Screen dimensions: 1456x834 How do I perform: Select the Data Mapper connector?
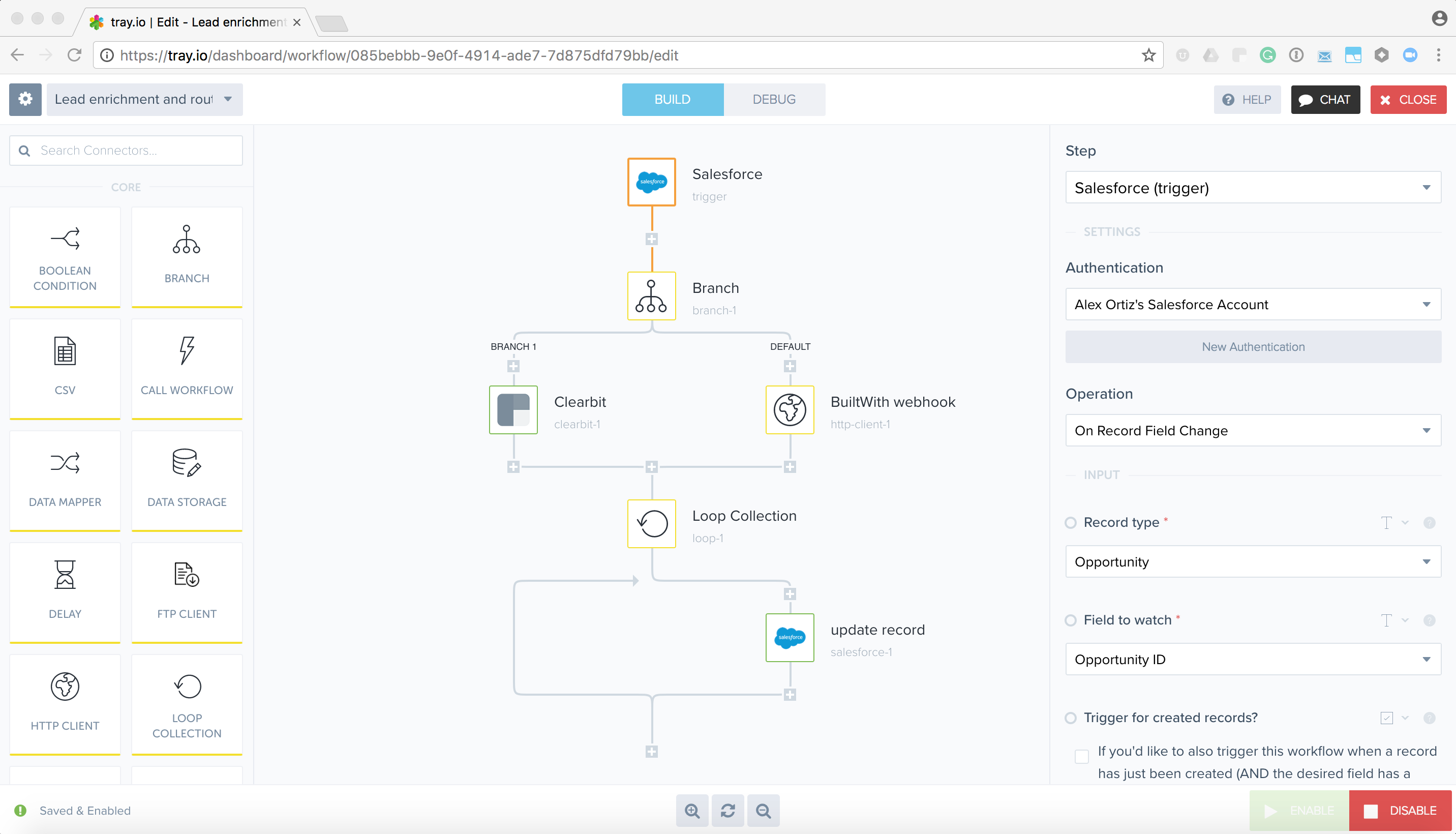65,480
